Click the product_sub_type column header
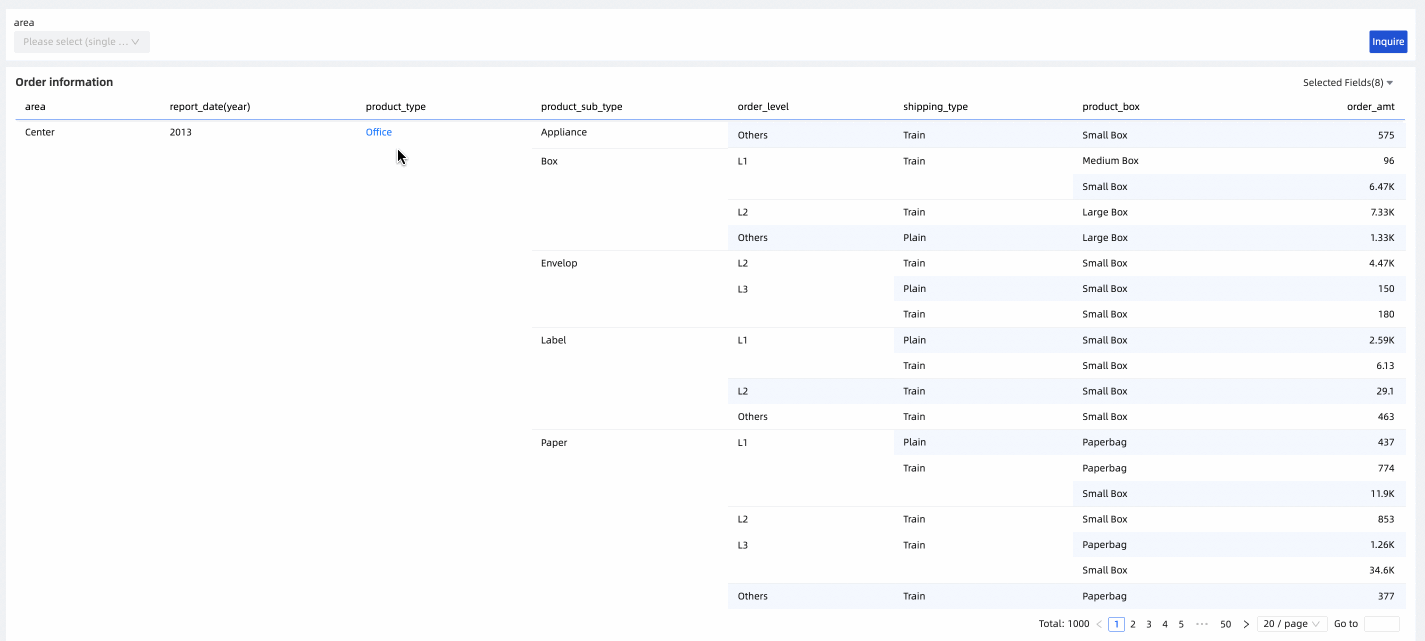 click(x=581, y=107)
